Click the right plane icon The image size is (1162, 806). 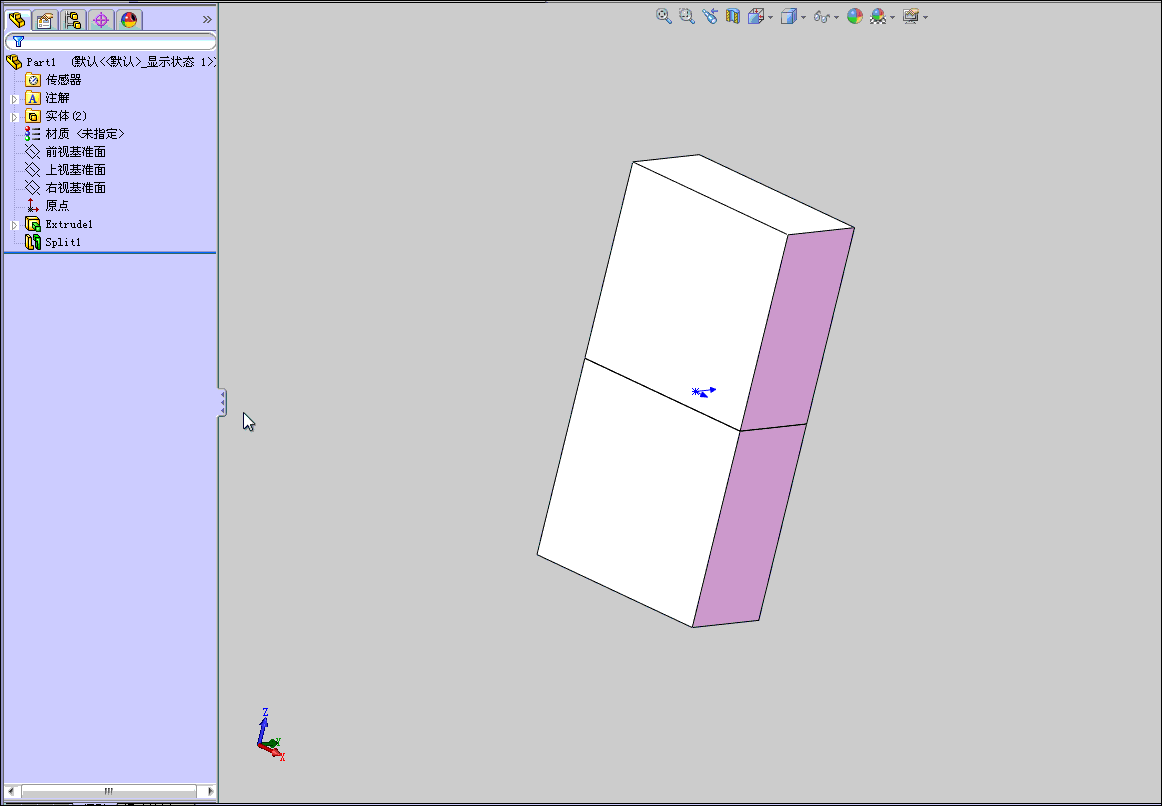coord(33,188)
